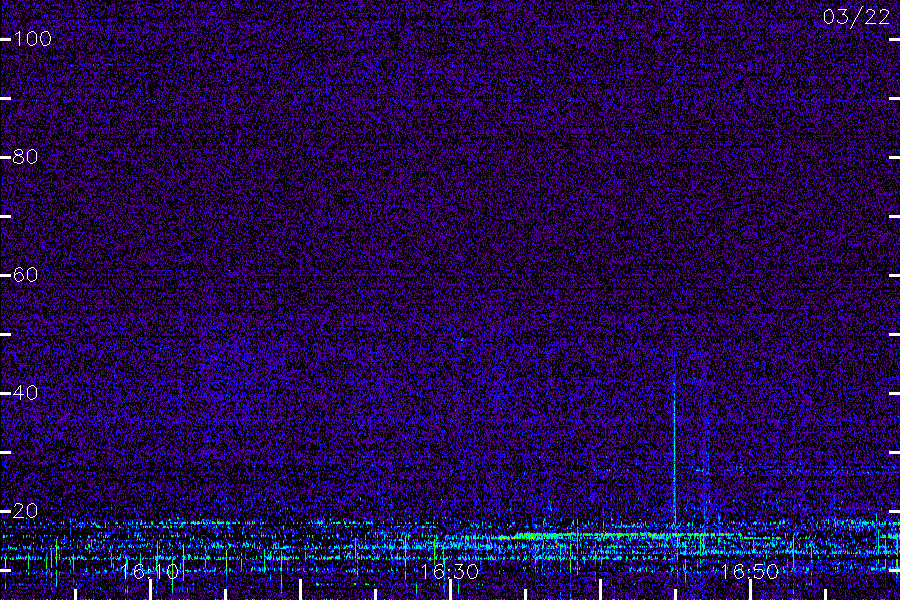Click the 20 frequency axis label

pos(25,511)
